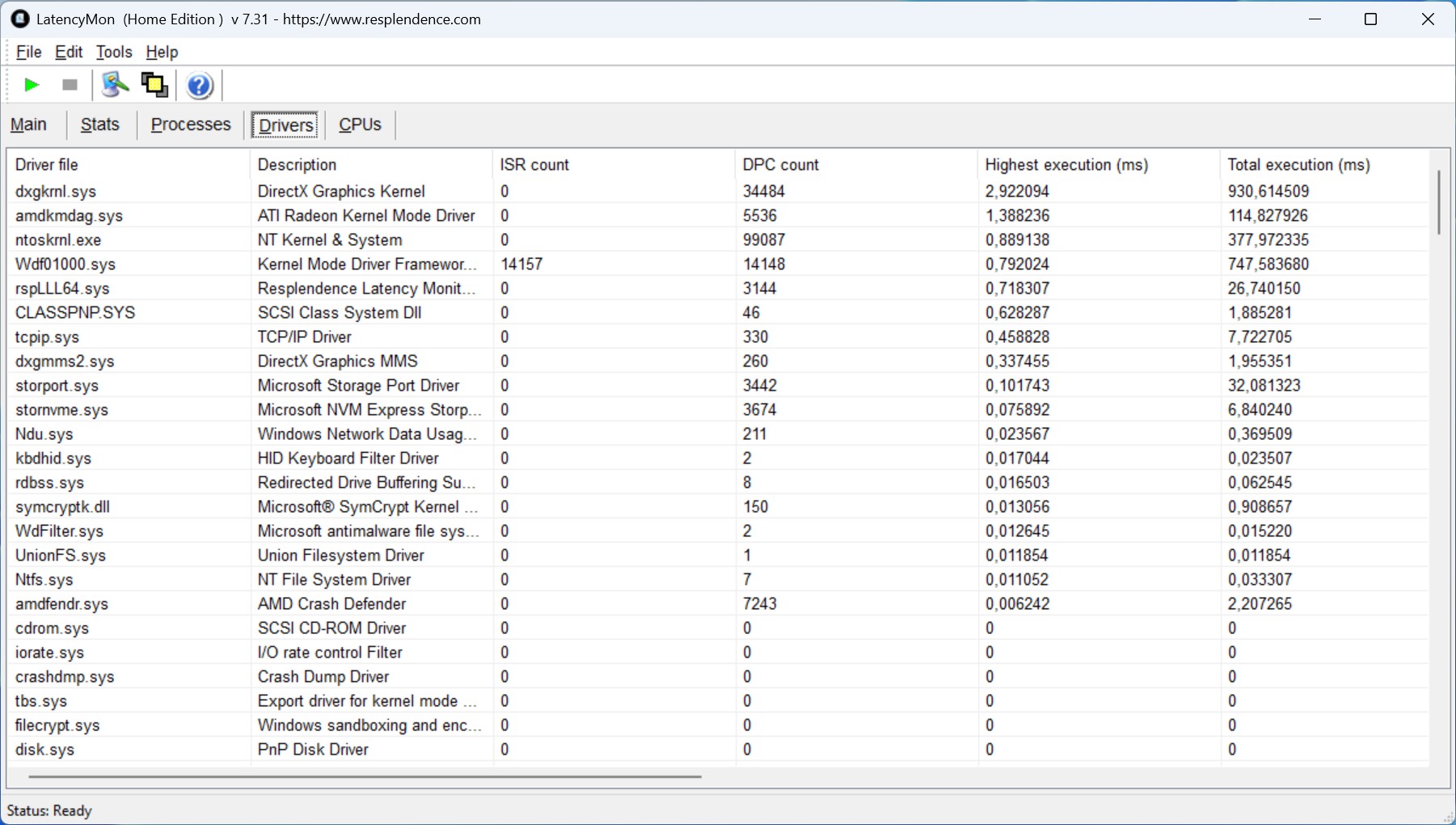
Task: Click the yellow overlapping squares toolbar icon
Action: tap(154, 85)
